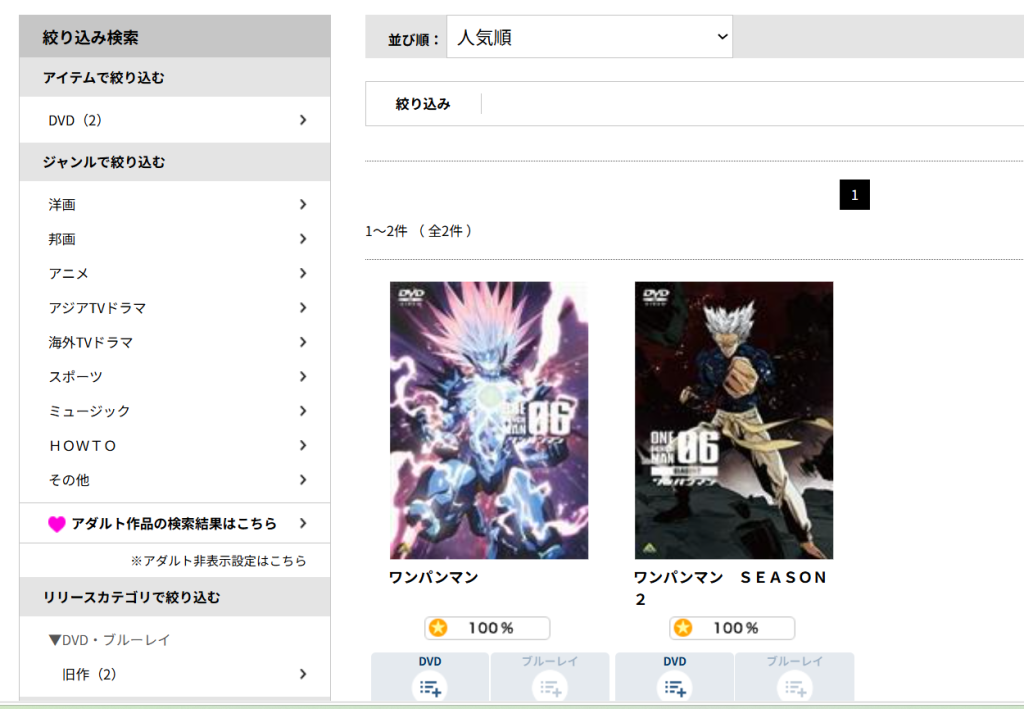This screenshot has height=709, width=1024.
Task: Click the arrow on the 洋画 row
Action: [303, 204]
